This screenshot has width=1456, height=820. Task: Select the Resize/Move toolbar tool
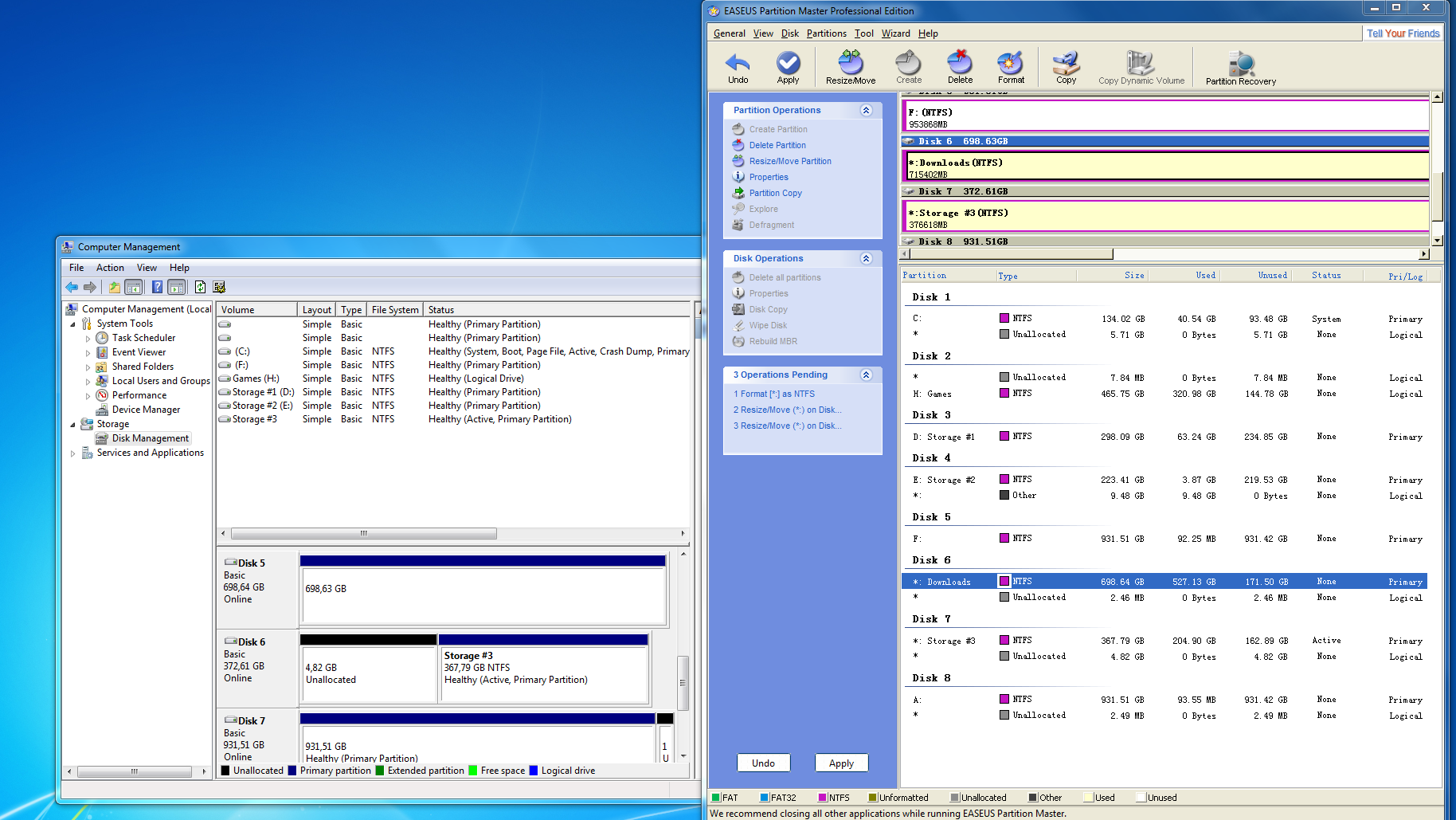[851, 68]
